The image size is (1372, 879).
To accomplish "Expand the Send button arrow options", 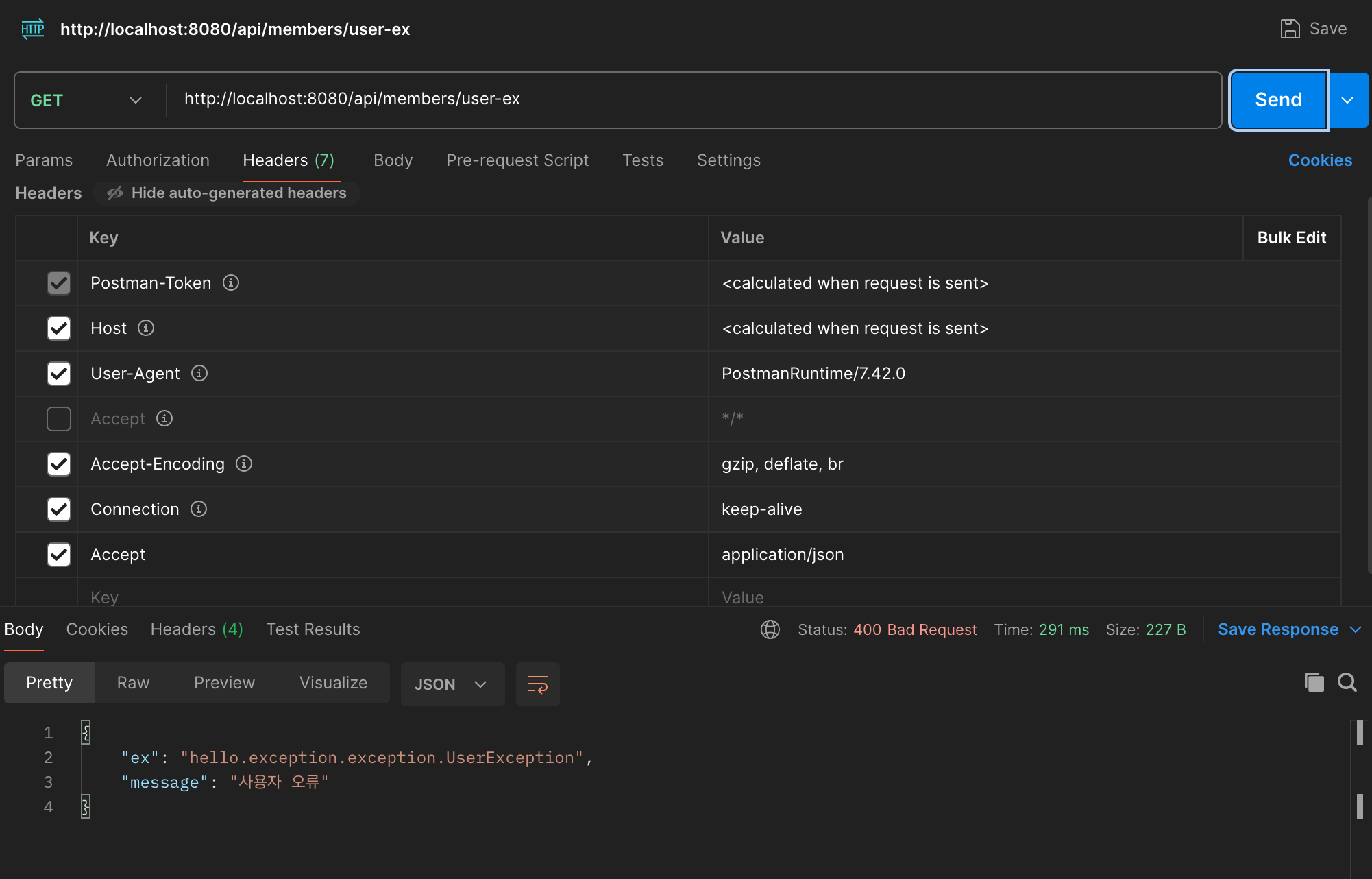I will pyautogui.click(x=1347, y=100).
